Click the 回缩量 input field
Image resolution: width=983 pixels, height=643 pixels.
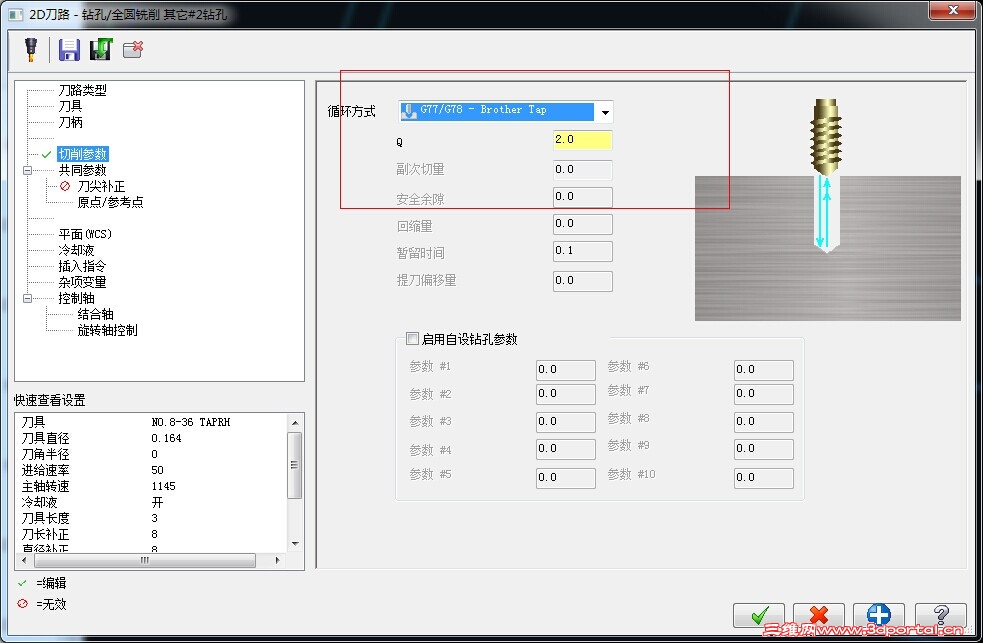[582, 224]
